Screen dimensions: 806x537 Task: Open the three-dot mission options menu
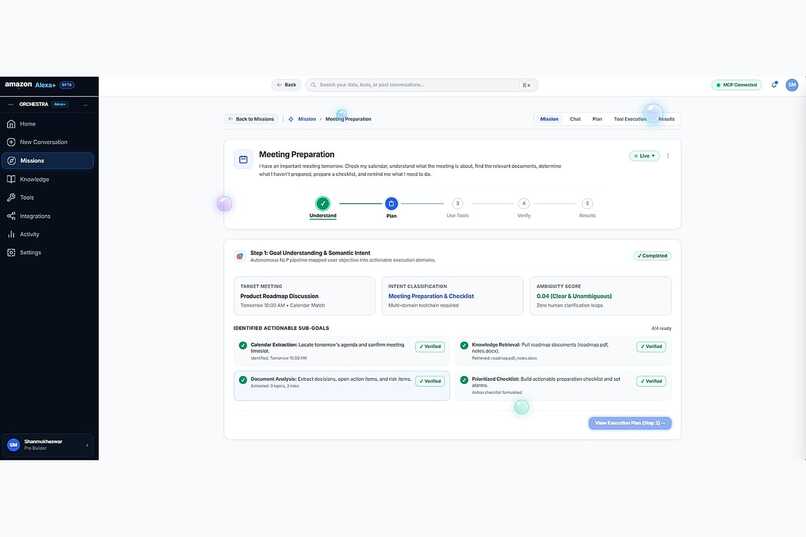click(x=668, y=156)
